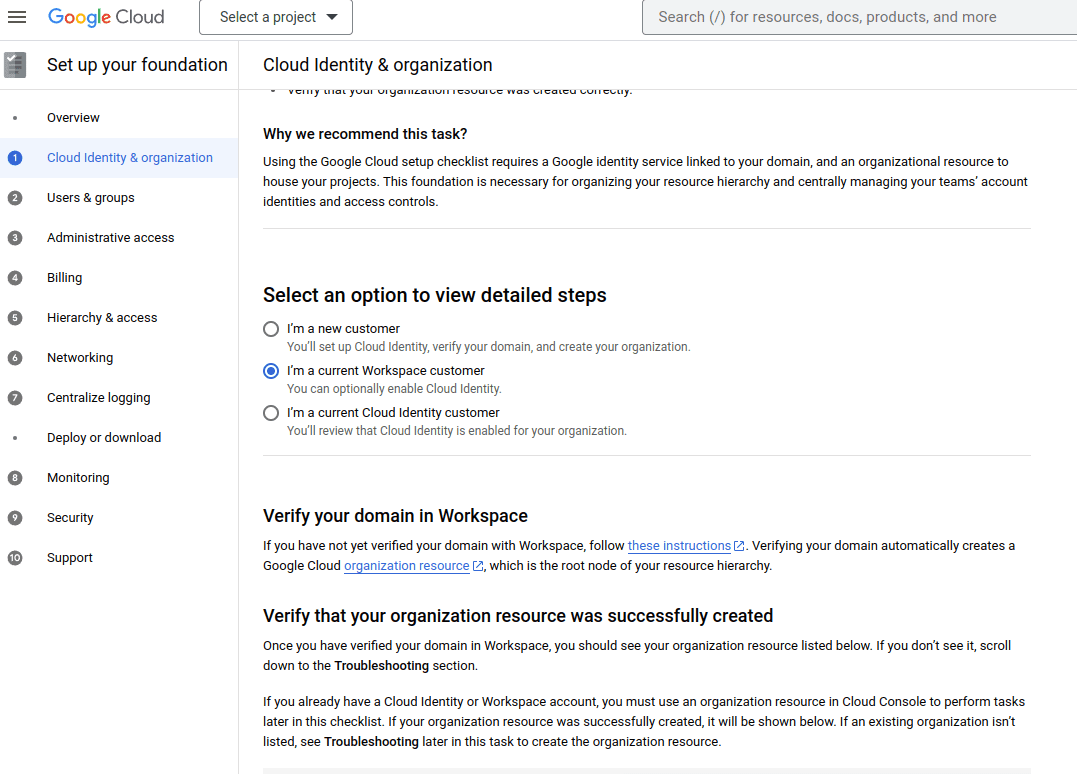Open the hamburger navigation menu
Viewport: 1077px width, 774px height.
[x=17, y=17]
